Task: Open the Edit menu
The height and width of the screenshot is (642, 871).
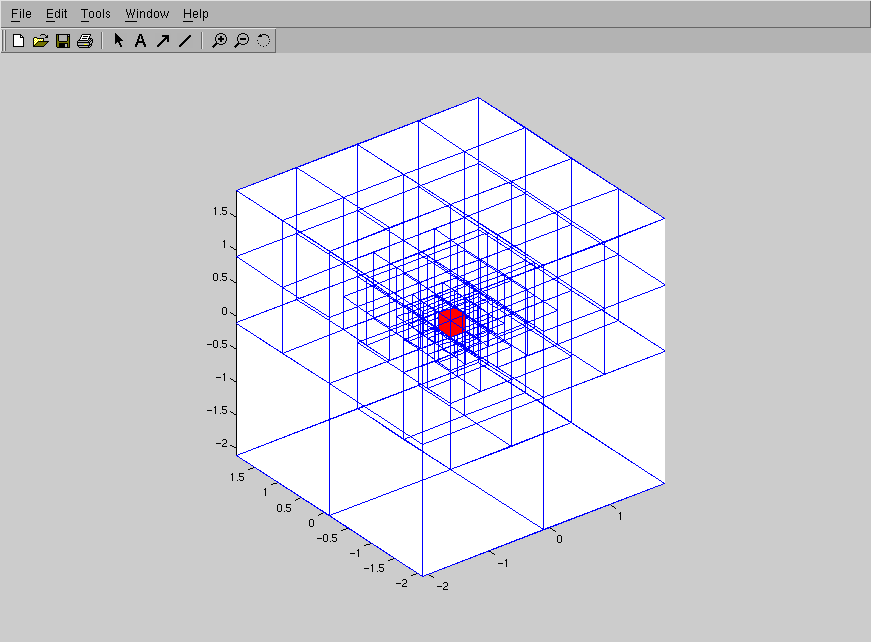Action: tap(56, 14)
